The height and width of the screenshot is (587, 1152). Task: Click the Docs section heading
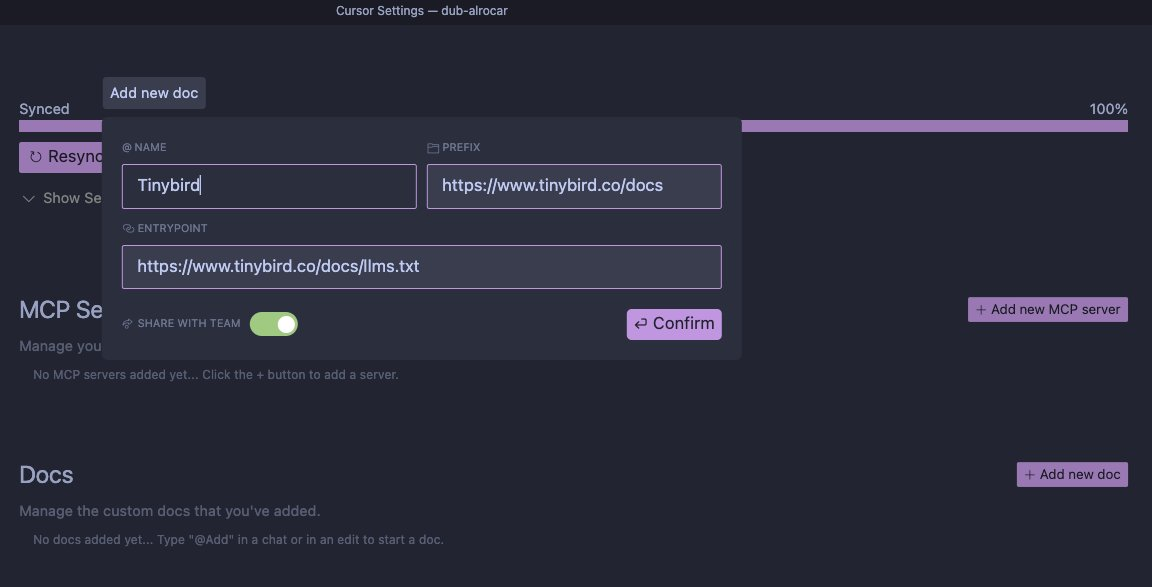[46, 475]
